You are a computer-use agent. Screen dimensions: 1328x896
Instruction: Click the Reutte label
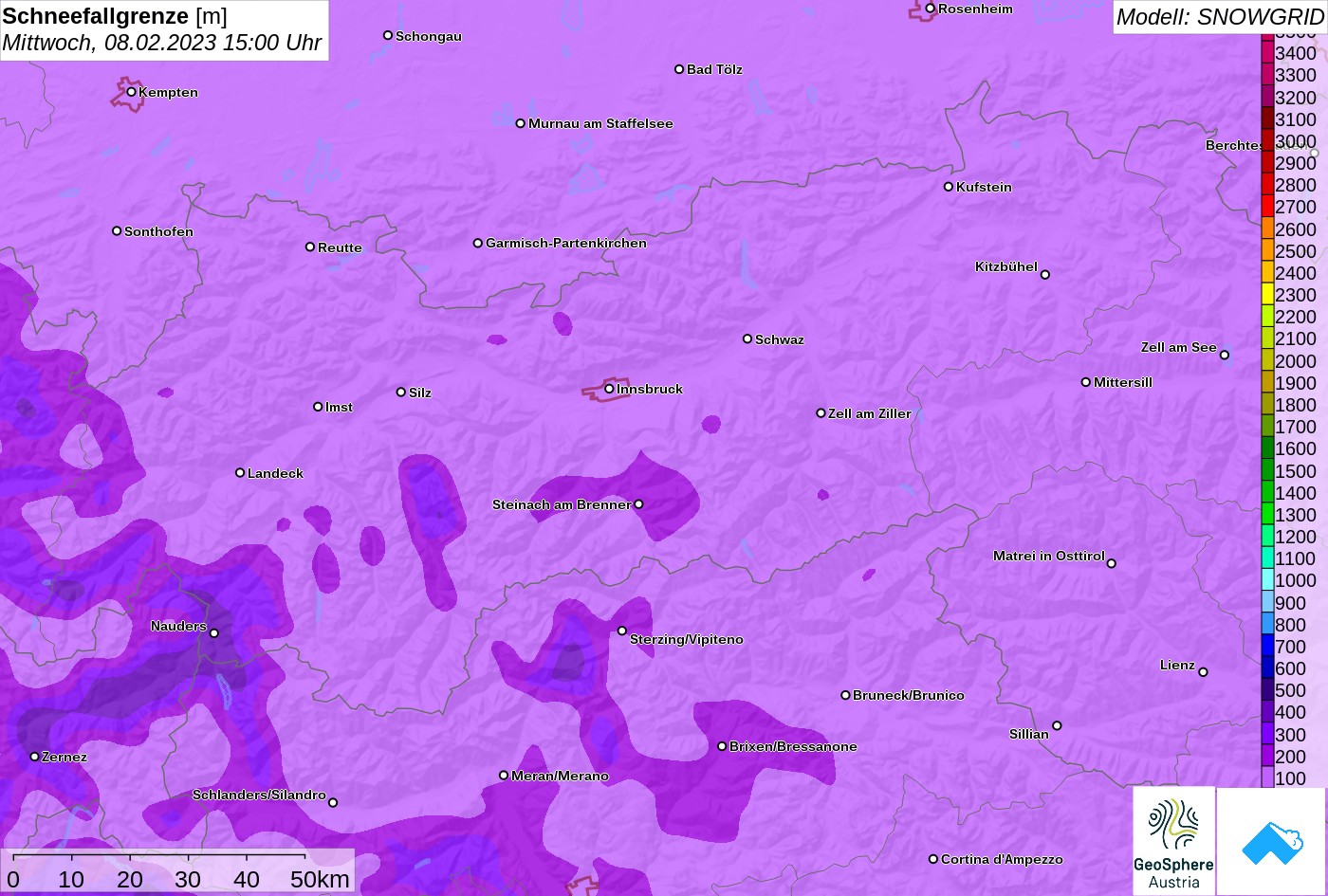340,247
